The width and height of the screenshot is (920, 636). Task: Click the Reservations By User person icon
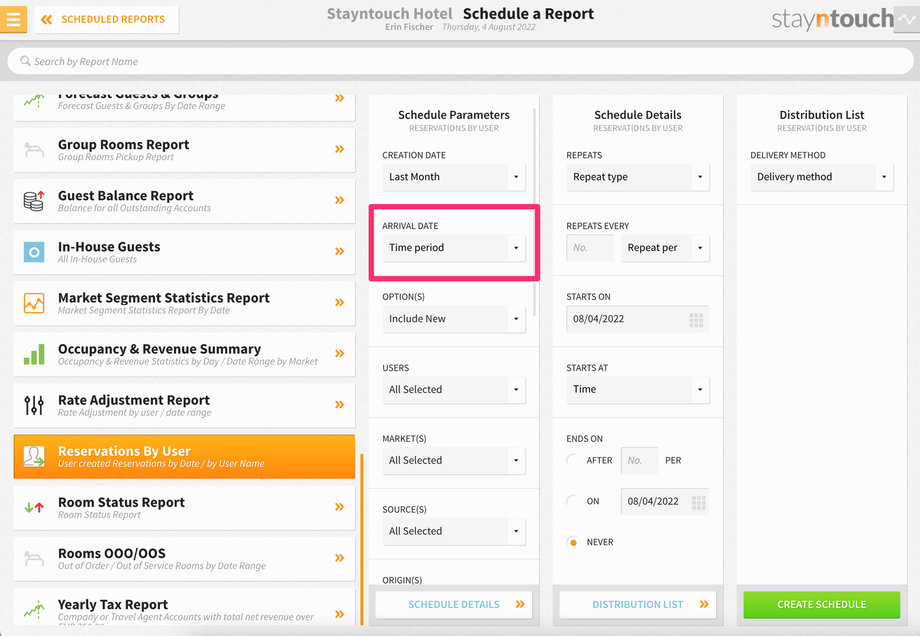pyautogui.click(x=34, y=456)
